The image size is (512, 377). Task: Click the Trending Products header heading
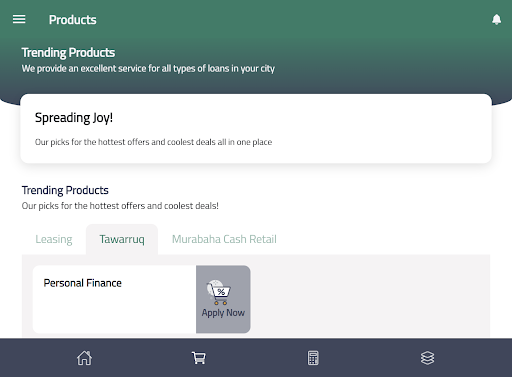point(68,53)
